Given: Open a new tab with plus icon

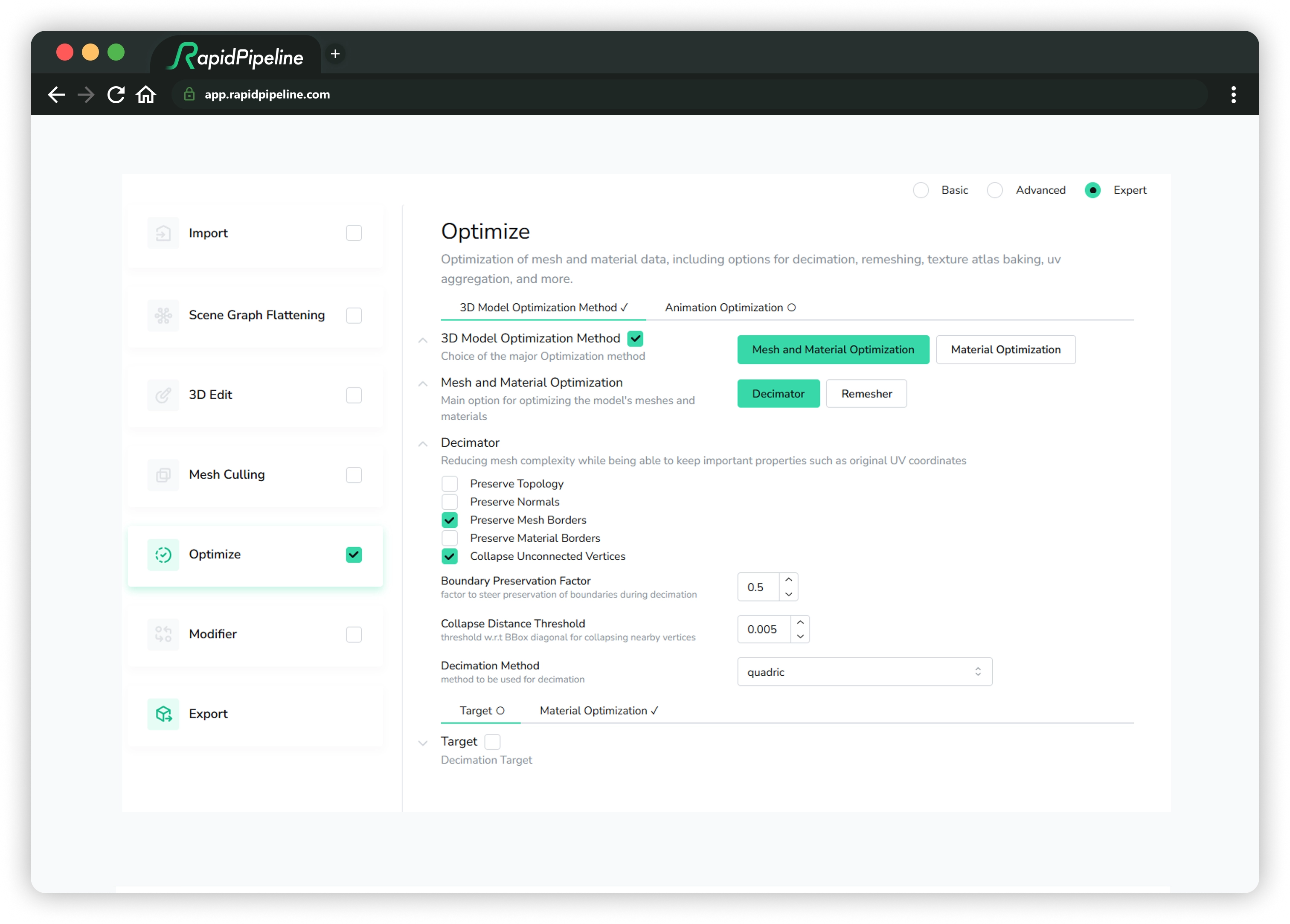Looking at the screenshot, I should pyautogui.click(x=336, y=54).
